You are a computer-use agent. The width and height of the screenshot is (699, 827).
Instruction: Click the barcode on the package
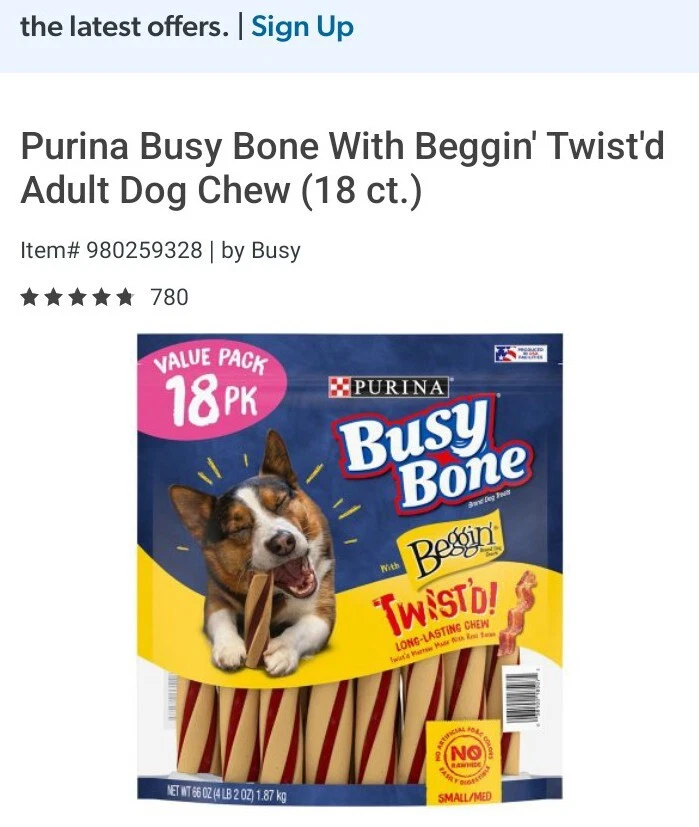(x=521, y=695)
